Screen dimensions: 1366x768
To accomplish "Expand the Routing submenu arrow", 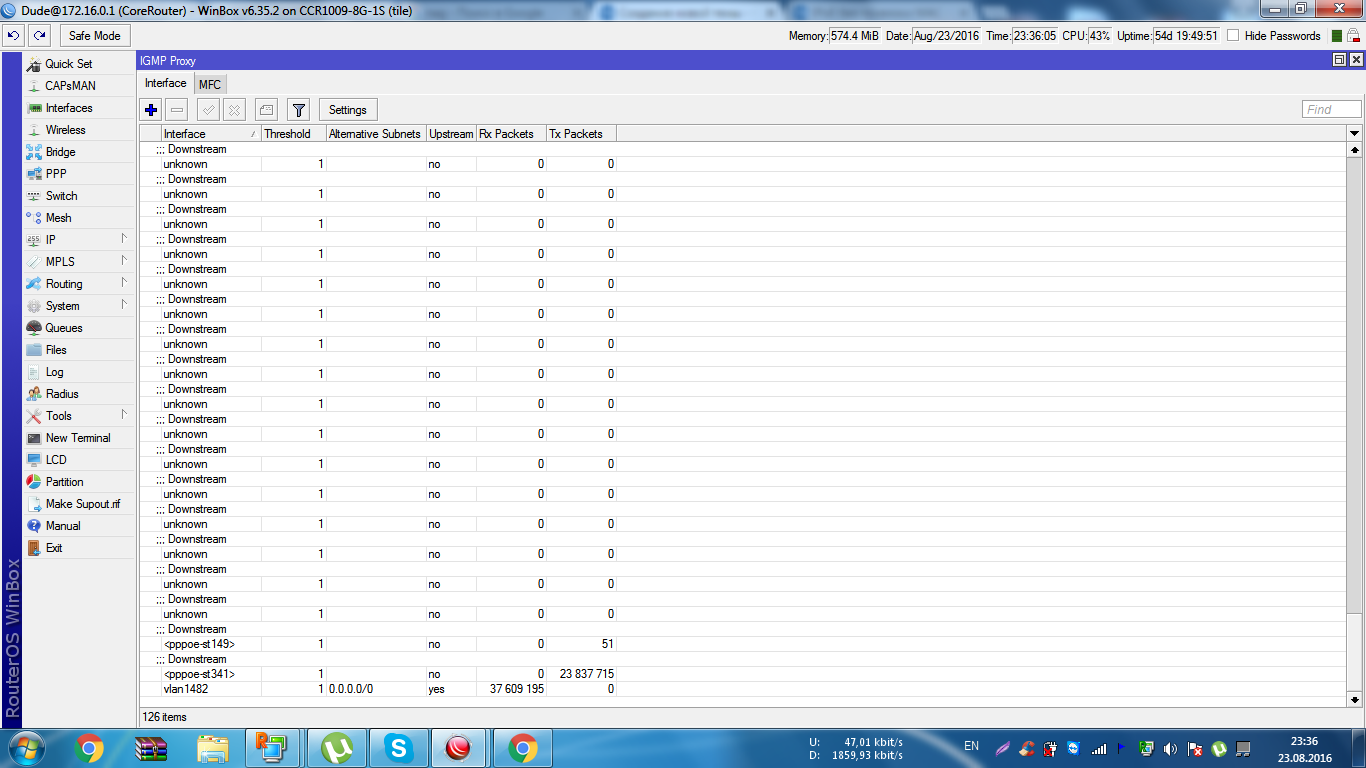I will click(x=125, y=283).
